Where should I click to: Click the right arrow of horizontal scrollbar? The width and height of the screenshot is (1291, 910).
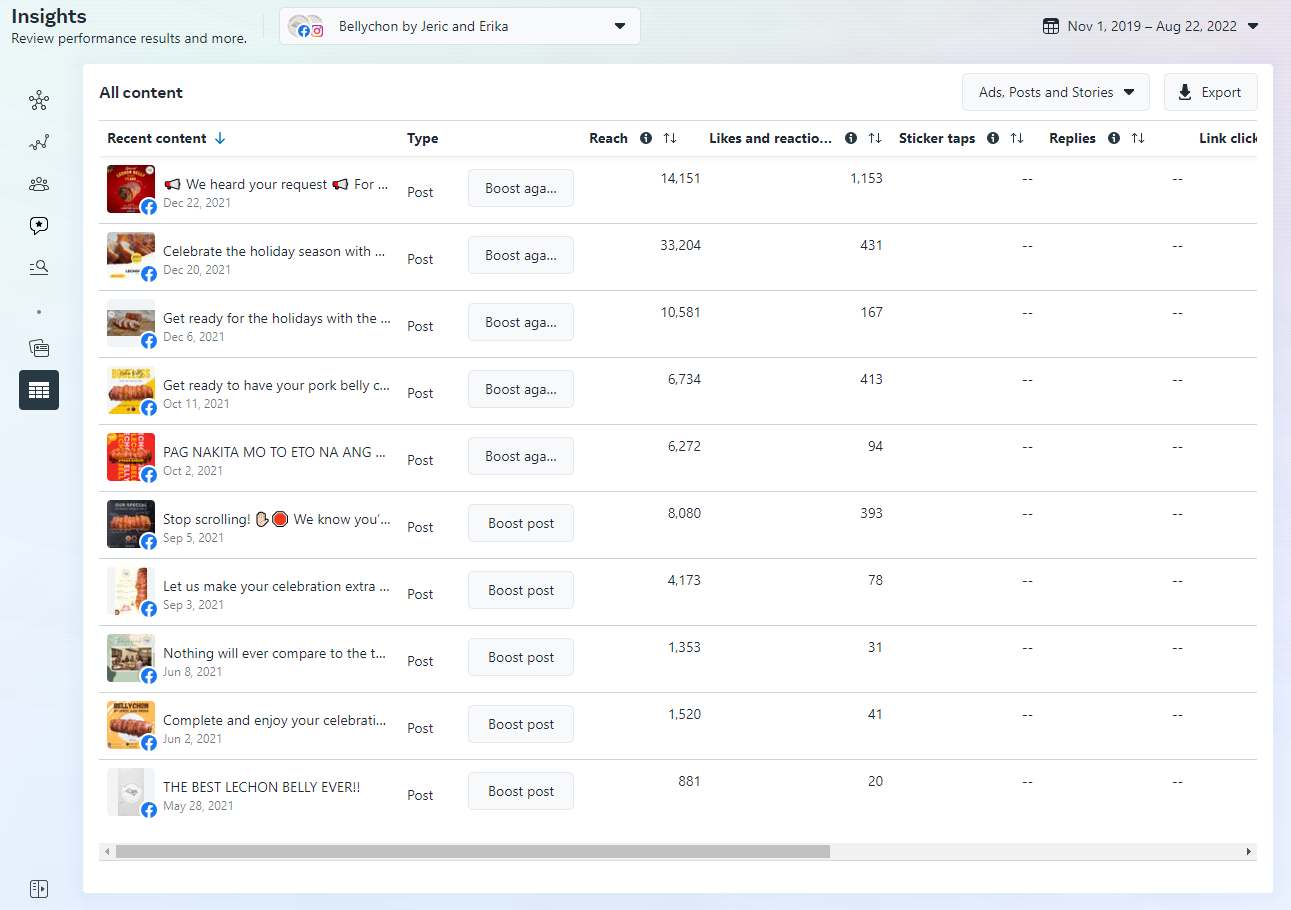(1249, 852)
